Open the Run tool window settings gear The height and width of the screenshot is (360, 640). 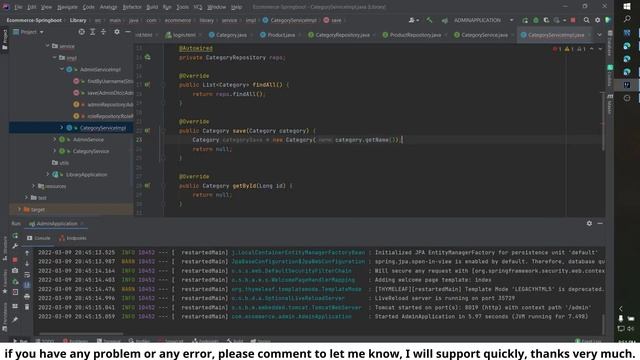point(589,223)
